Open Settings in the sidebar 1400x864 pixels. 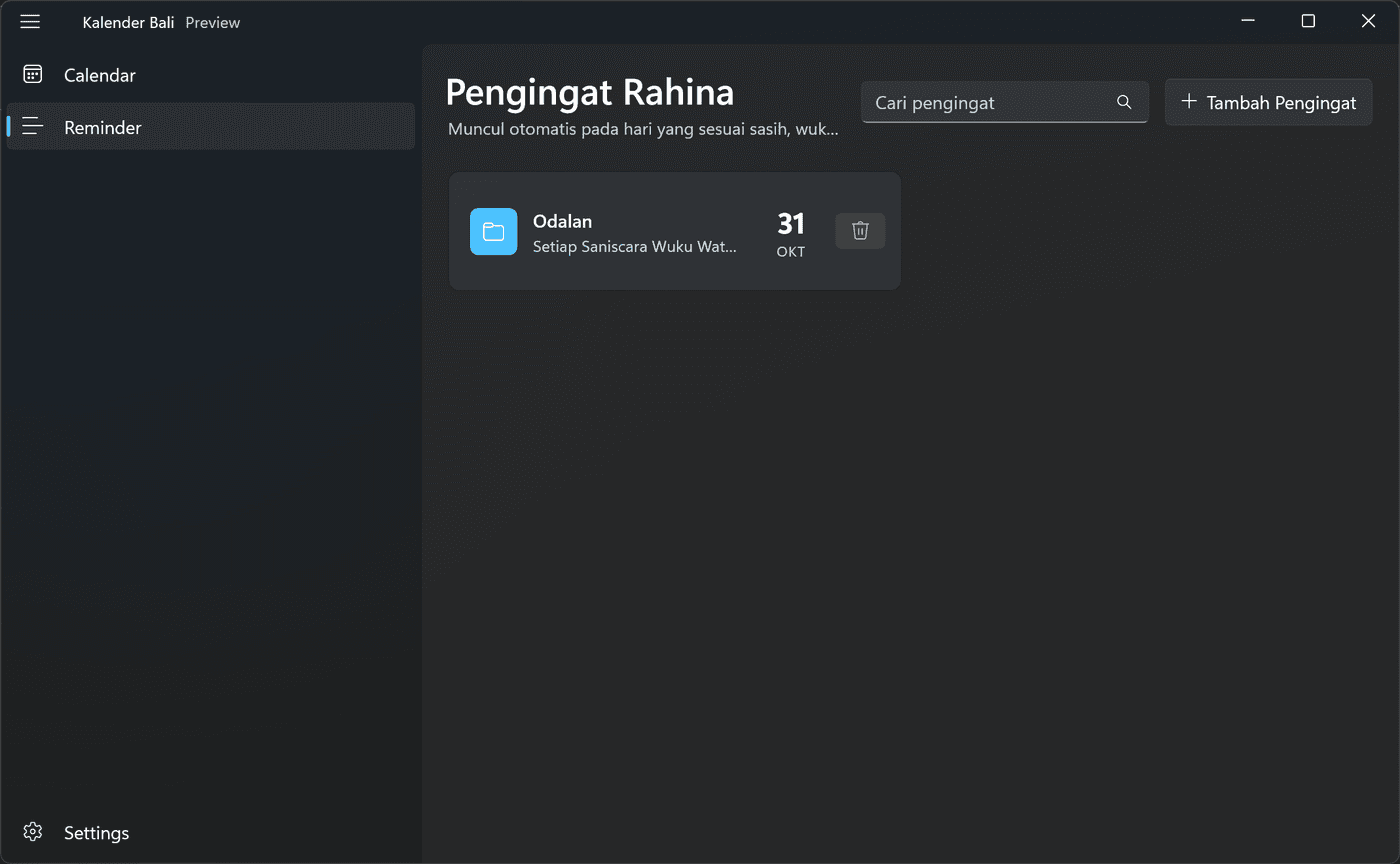pos(211,832)
